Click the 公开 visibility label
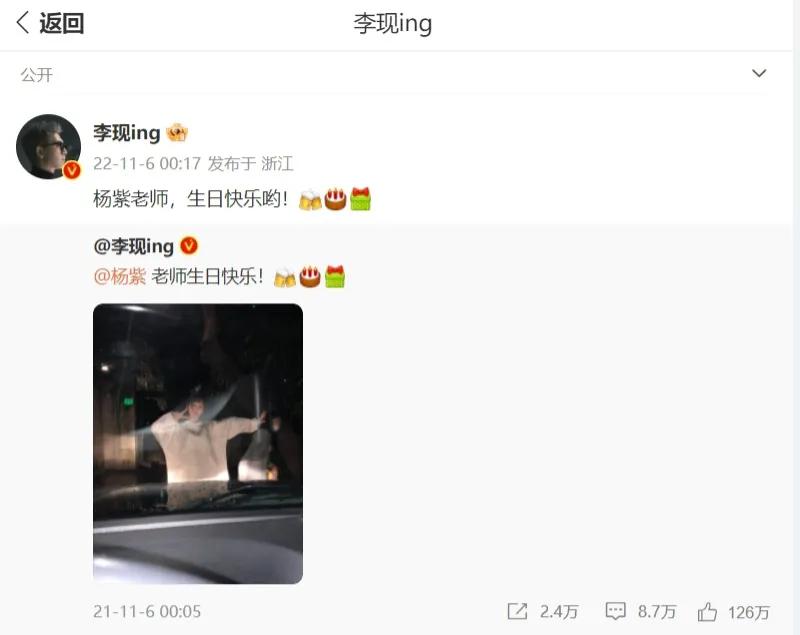The width and height of the screenshot is (800, 635). (x=37, y=75)
